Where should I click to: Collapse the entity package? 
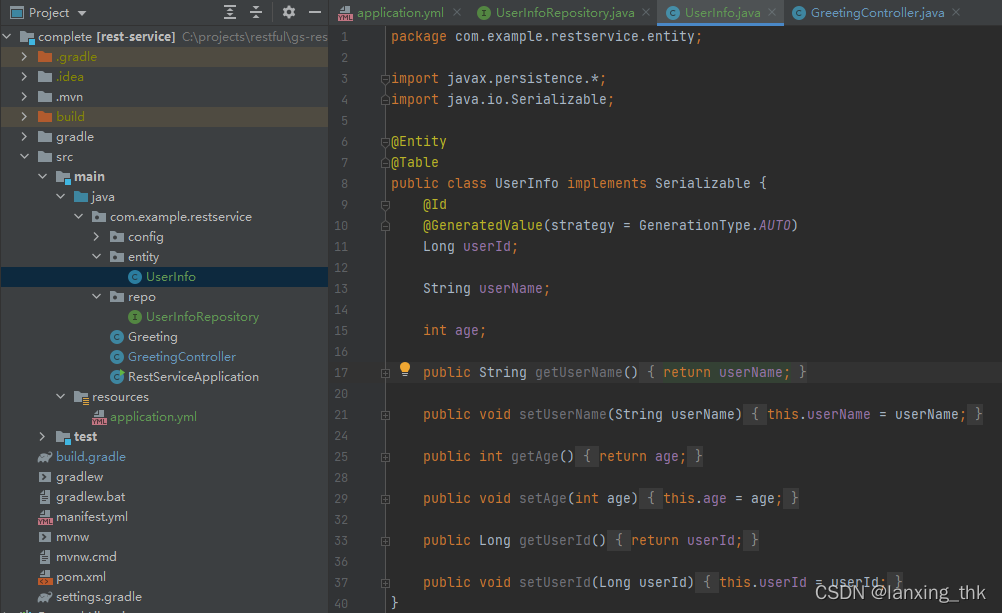coord(96,256)
